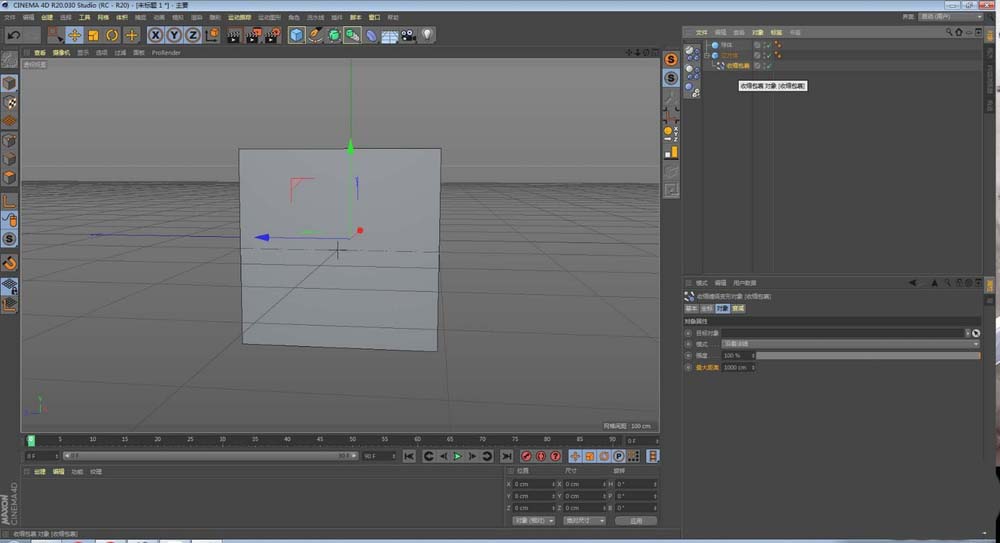
Task: Add a Cube primitive object
Action: [x=297, y=35]
